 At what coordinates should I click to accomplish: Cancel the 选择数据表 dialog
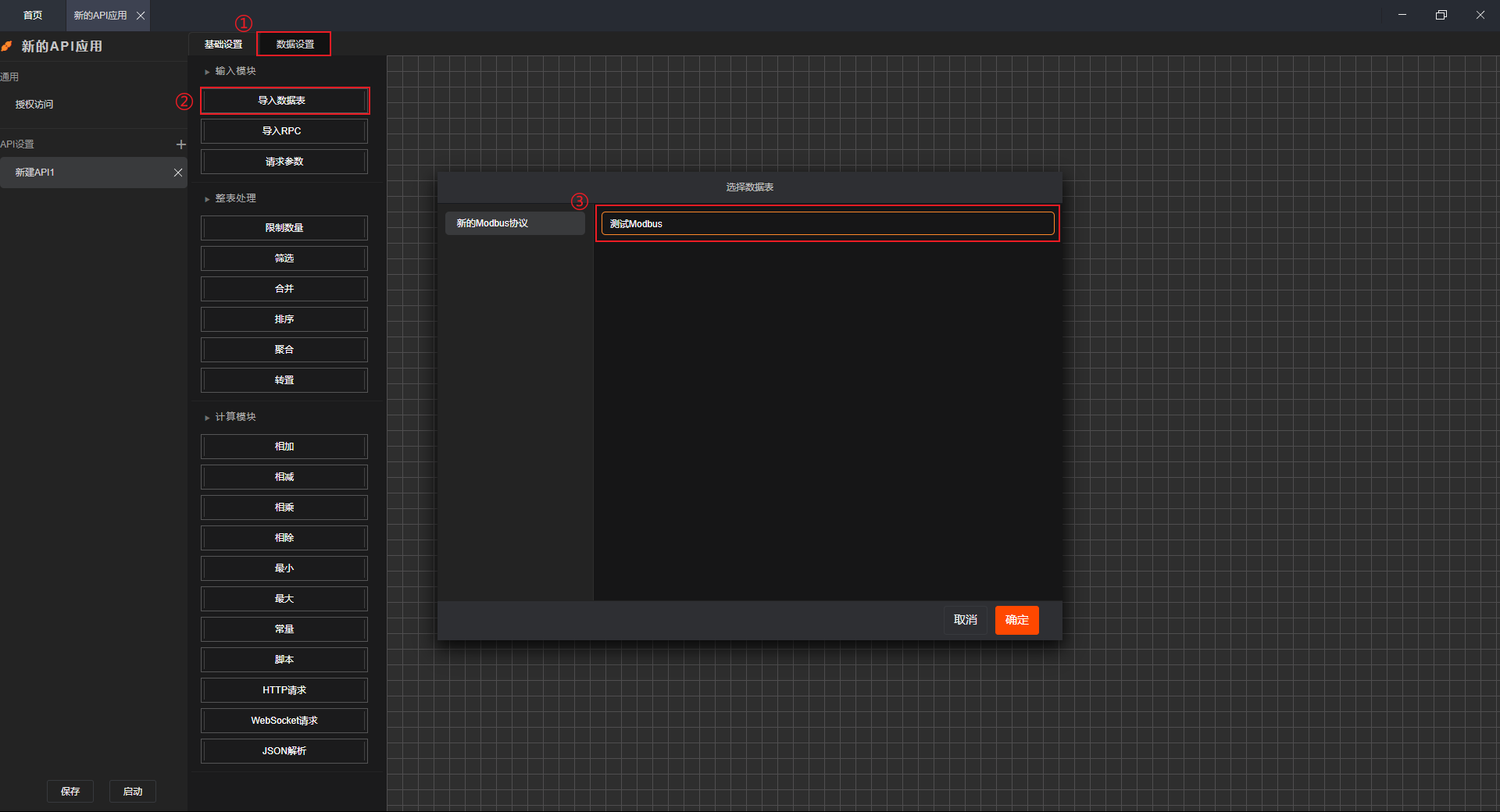pos(965,620)
